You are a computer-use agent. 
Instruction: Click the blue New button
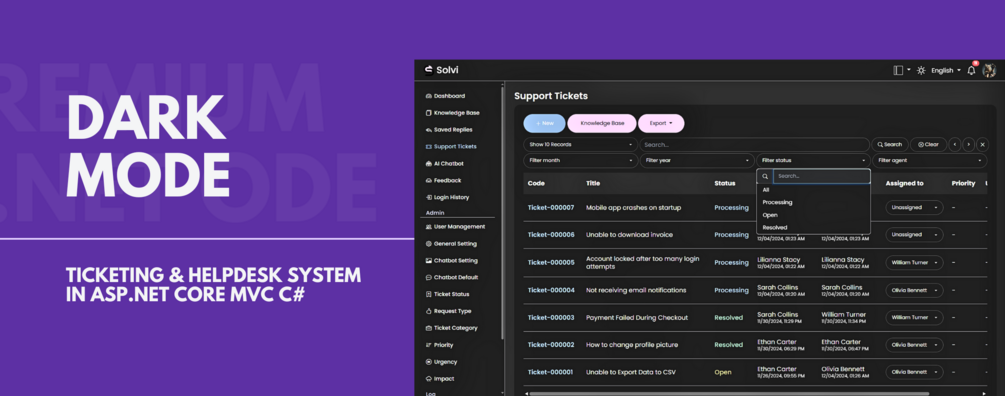tap(544, 124)
